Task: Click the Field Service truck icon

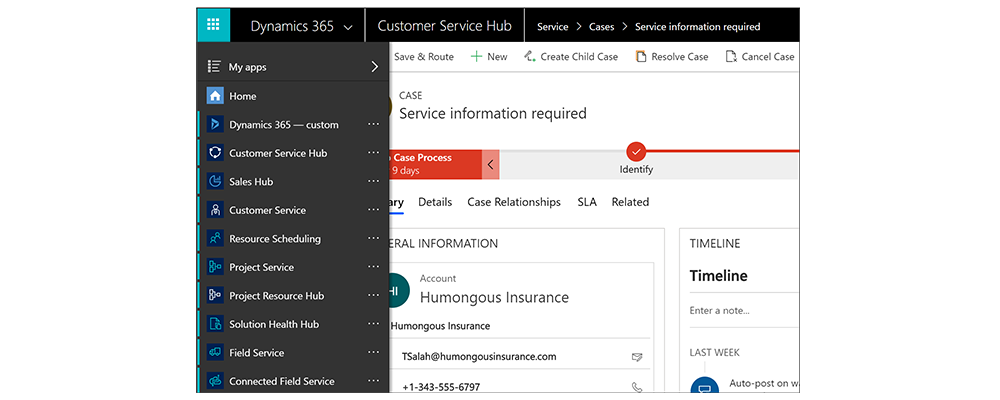Action: tap(215, 353)
